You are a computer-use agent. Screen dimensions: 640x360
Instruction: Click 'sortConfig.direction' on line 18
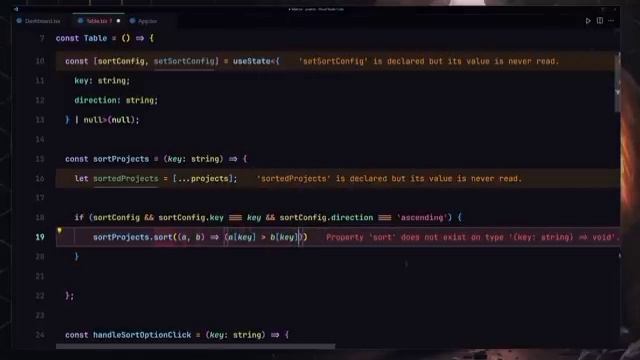326,218
